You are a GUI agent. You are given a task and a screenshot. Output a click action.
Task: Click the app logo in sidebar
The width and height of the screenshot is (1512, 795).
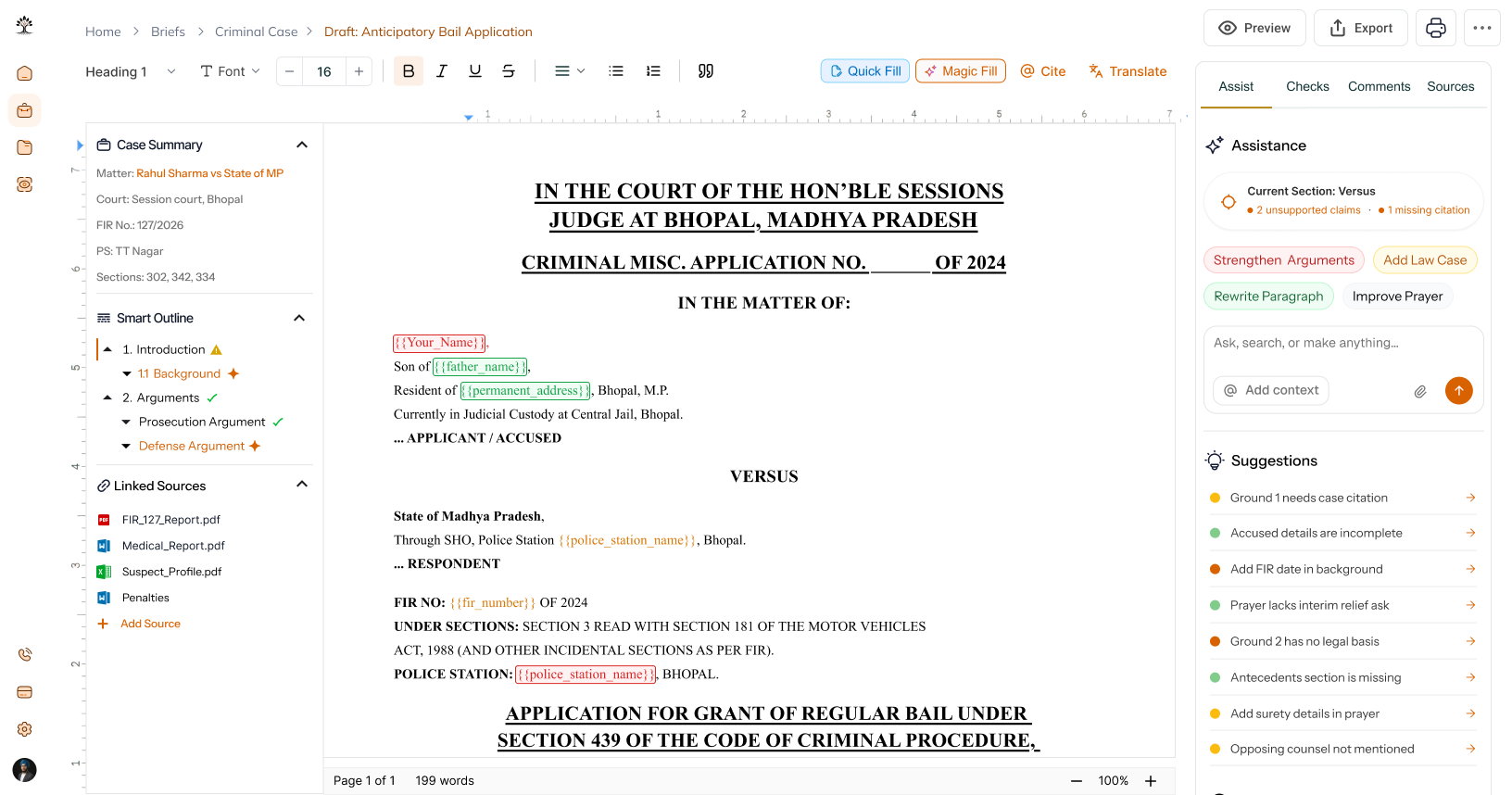click(25, 25)
